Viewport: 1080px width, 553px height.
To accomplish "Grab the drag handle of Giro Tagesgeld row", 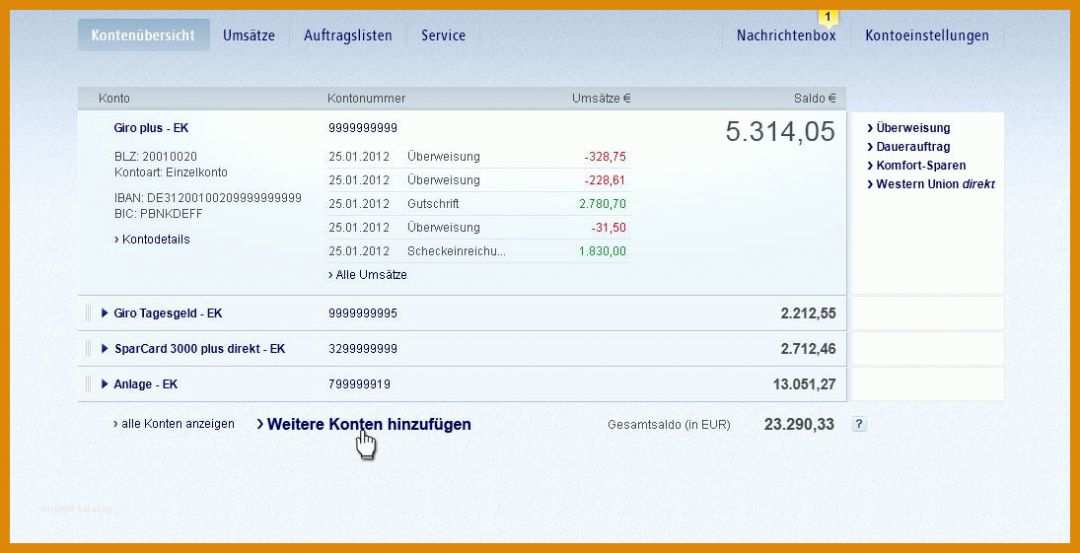I will (x=88, y=313).
